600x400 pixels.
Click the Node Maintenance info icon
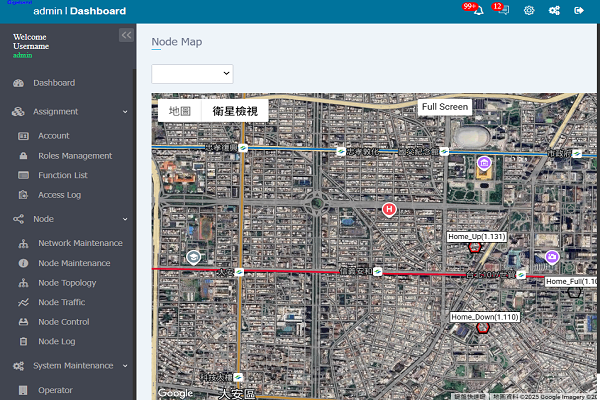[x=23, y=263]
